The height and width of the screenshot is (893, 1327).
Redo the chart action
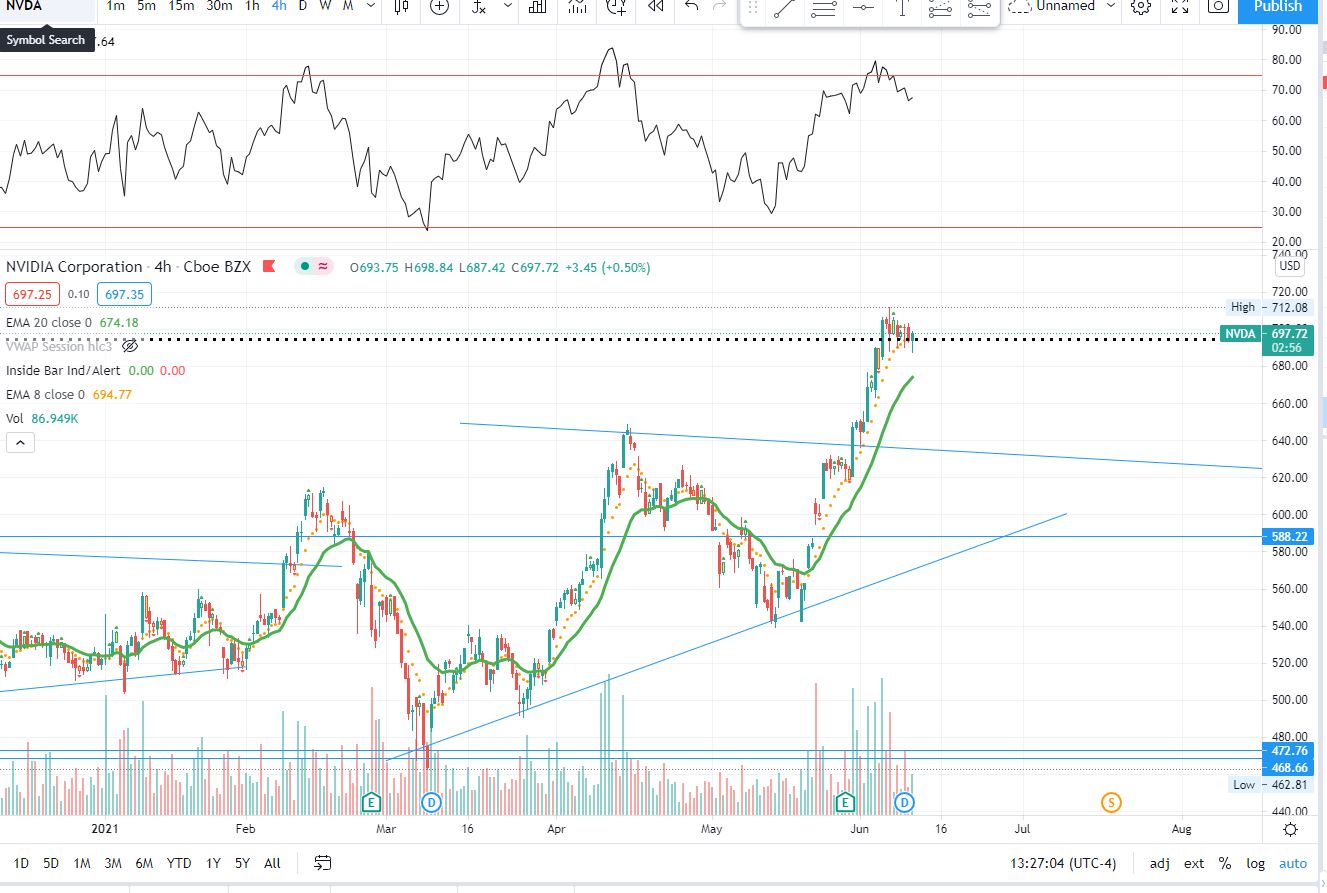pos(719,6)
